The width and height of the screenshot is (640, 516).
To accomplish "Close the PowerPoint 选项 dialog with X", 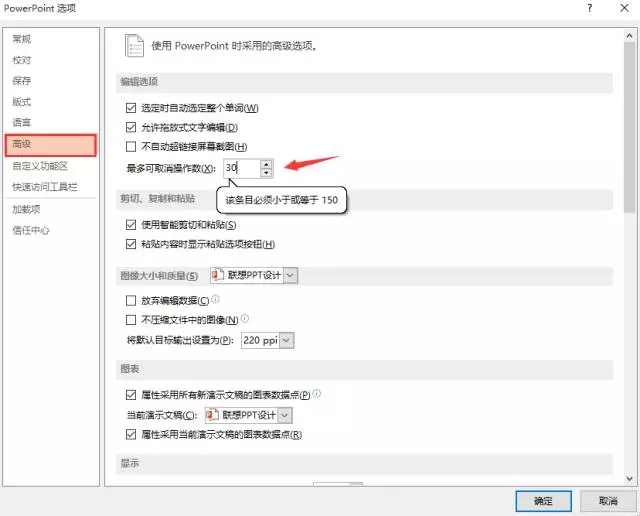I will tap(621, 9).
